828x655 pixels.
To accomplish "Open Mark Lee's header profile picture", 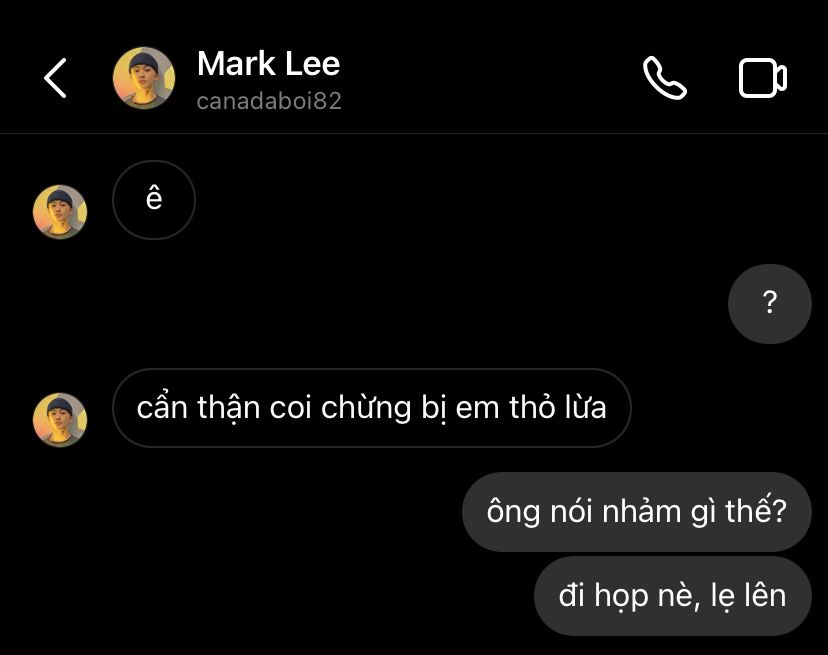I will pos(144,78).
